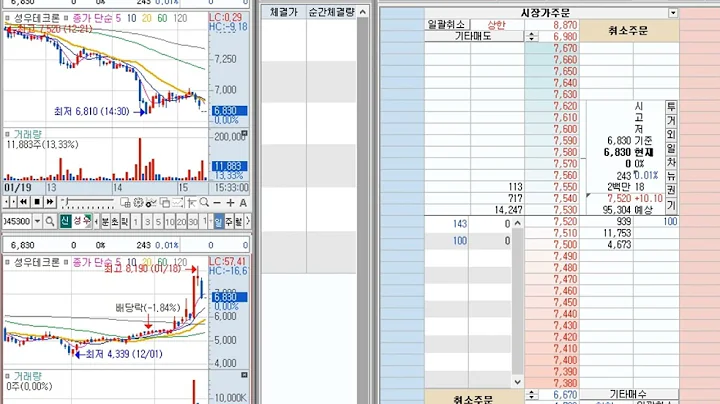This screenshot has height=404, width=720.
Task: Click the fast-forward double-arrow chart button
Action: click(x=50, y=202)
